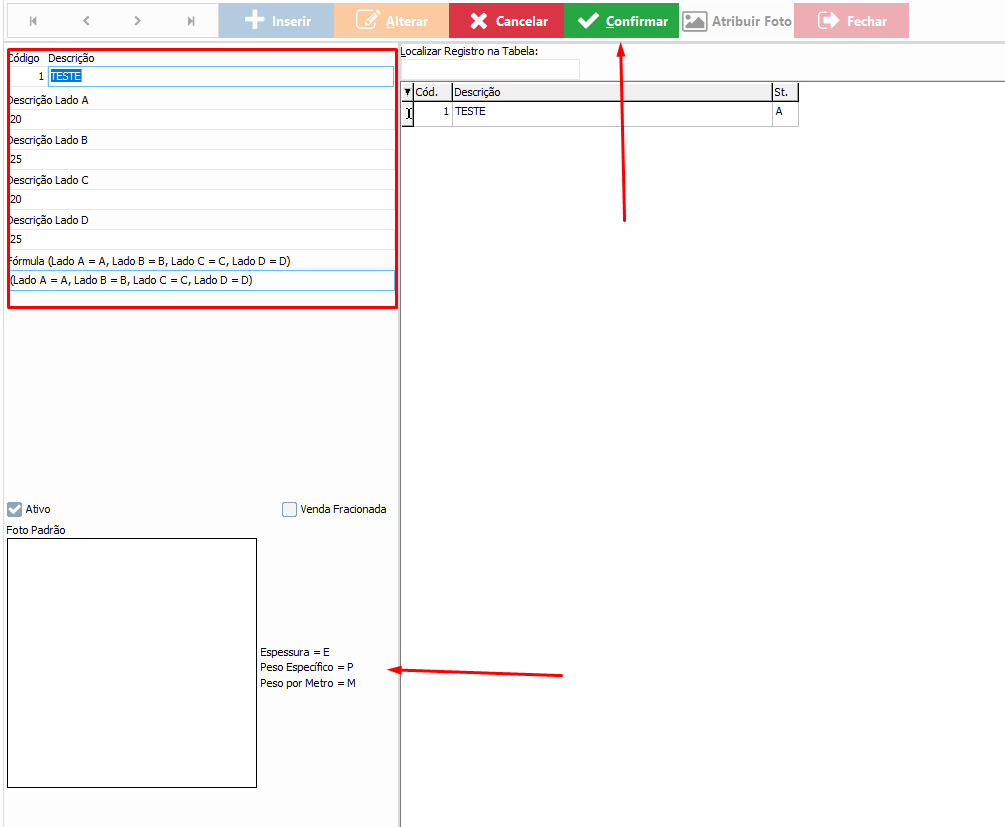
Task: Click the Alterar edit button
Action: pos(391,21)
